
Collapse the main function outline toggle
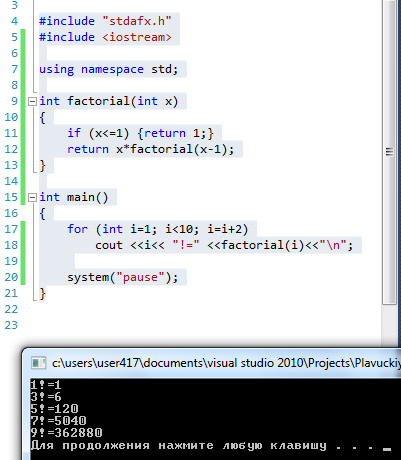pyautogui.click(x=32, y=197)
